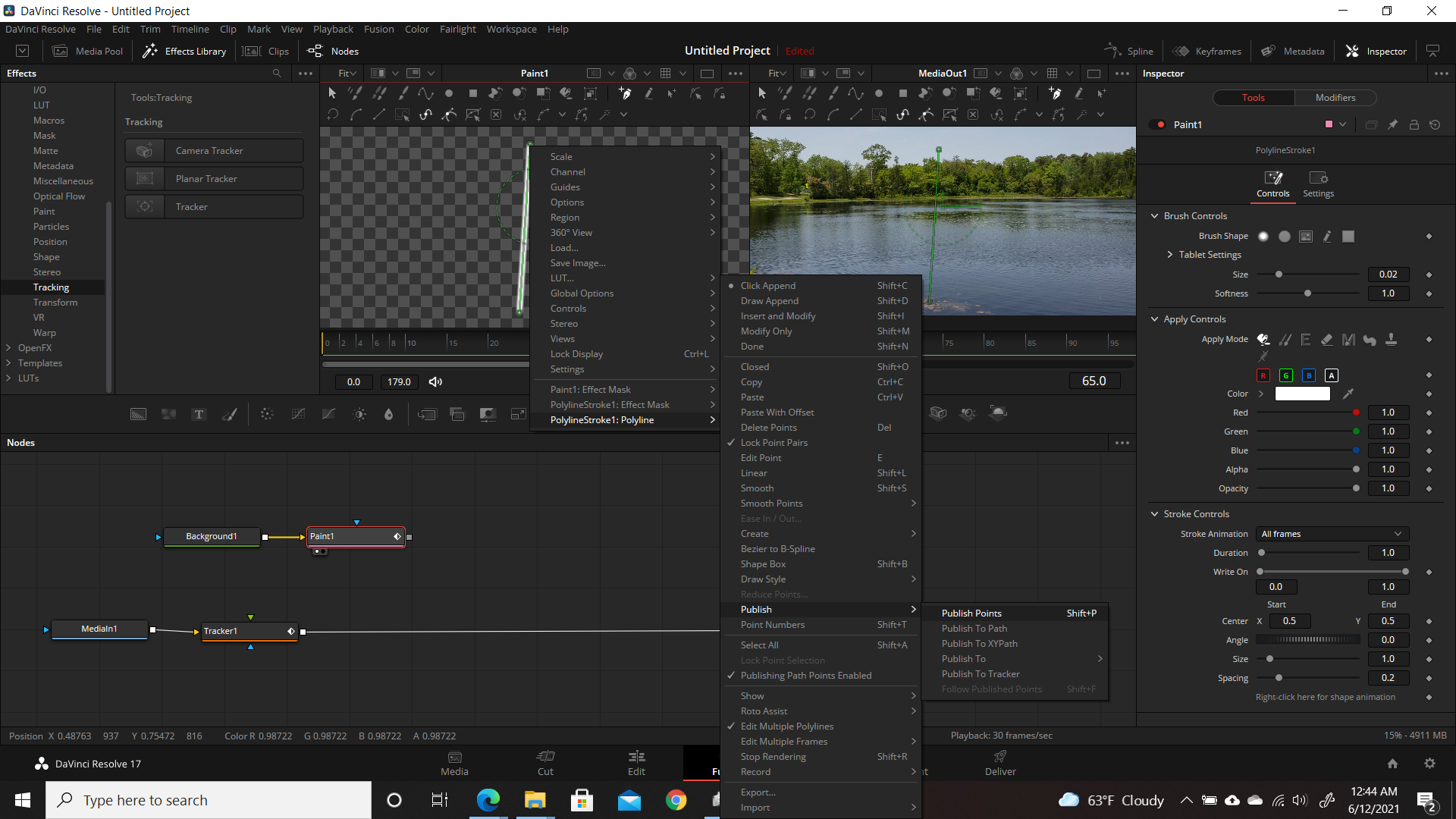
Task: Toggle the Green channel button
Action: tap(1286, 375)
